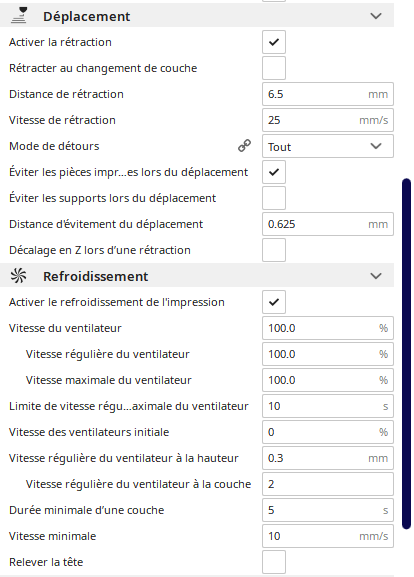Click the Vitesse du ventilateur percentage field

click(x=328, y=328)
